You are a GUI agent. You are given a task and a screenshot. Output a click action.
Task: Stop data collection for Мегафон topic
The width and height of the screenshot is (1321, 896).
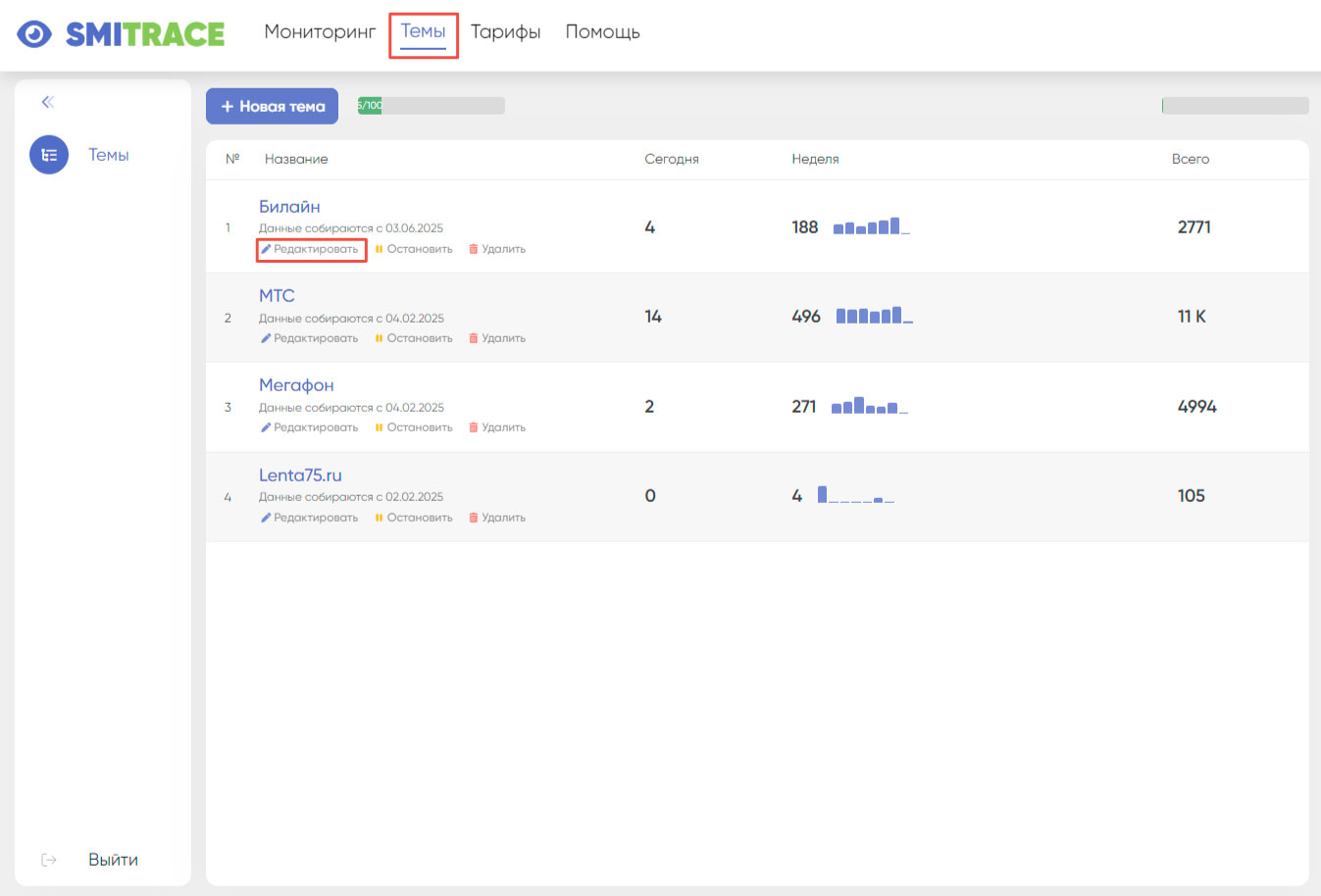coord(413,427)
